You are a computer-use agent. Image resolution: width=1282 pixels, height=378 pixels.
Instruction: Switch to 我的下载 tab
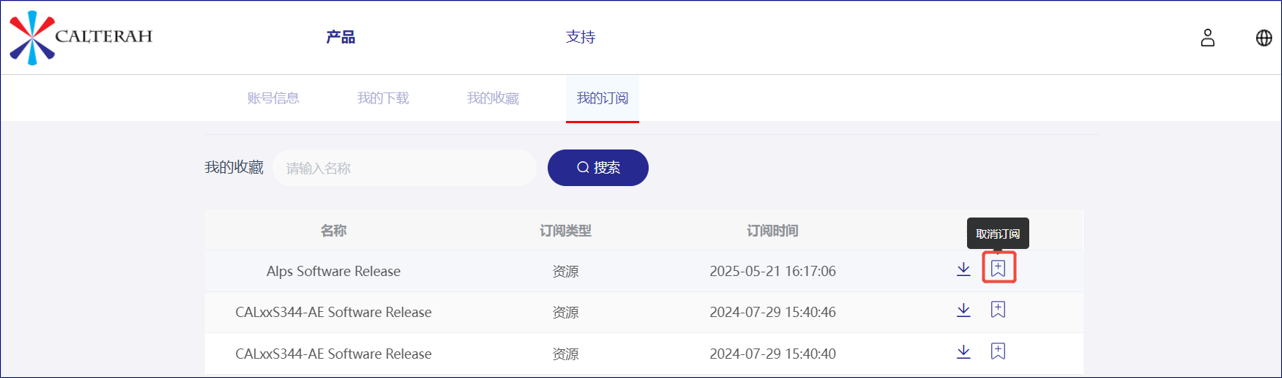(383, 98)
